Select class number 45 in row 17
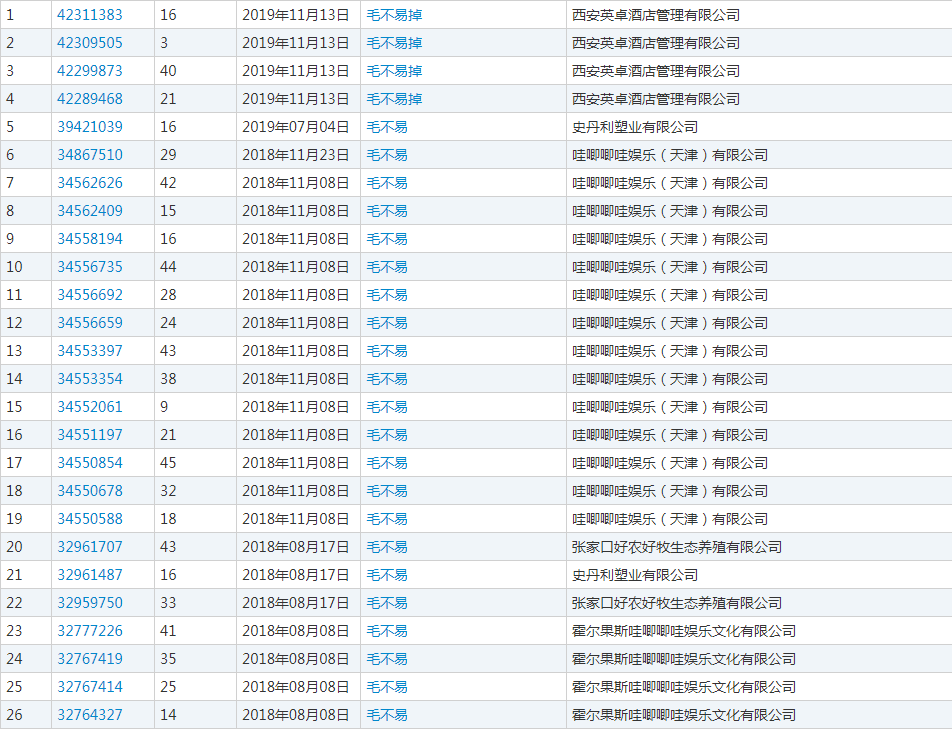 [168, 463]
